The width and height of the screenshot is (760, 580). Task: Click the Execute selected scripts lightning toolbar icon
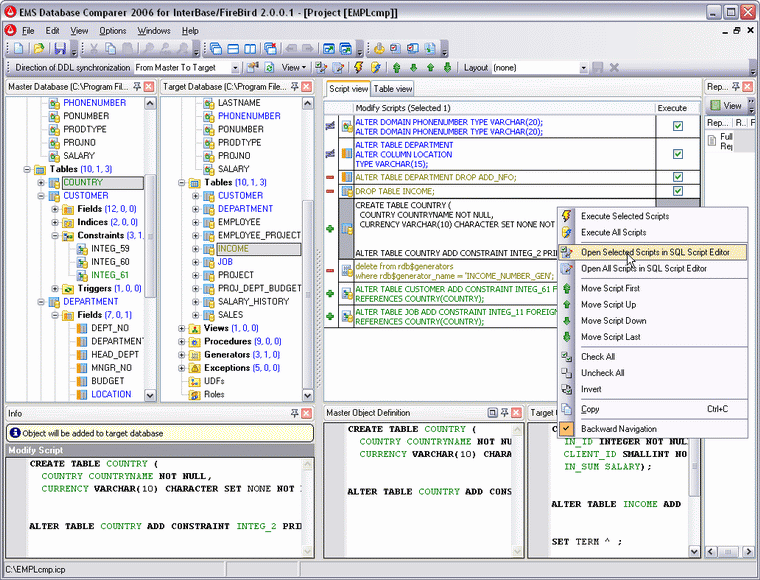358,67
